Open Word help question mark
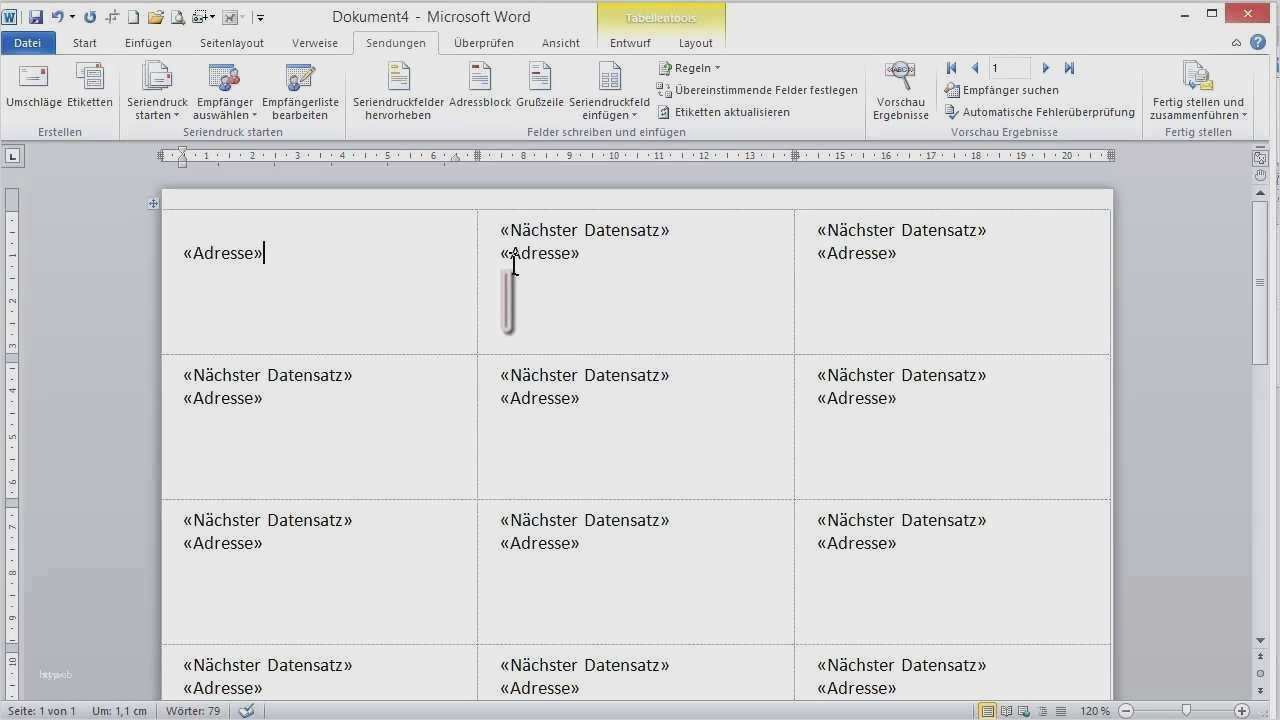This screenshot has width=1280, height=720. (1258, 43)
